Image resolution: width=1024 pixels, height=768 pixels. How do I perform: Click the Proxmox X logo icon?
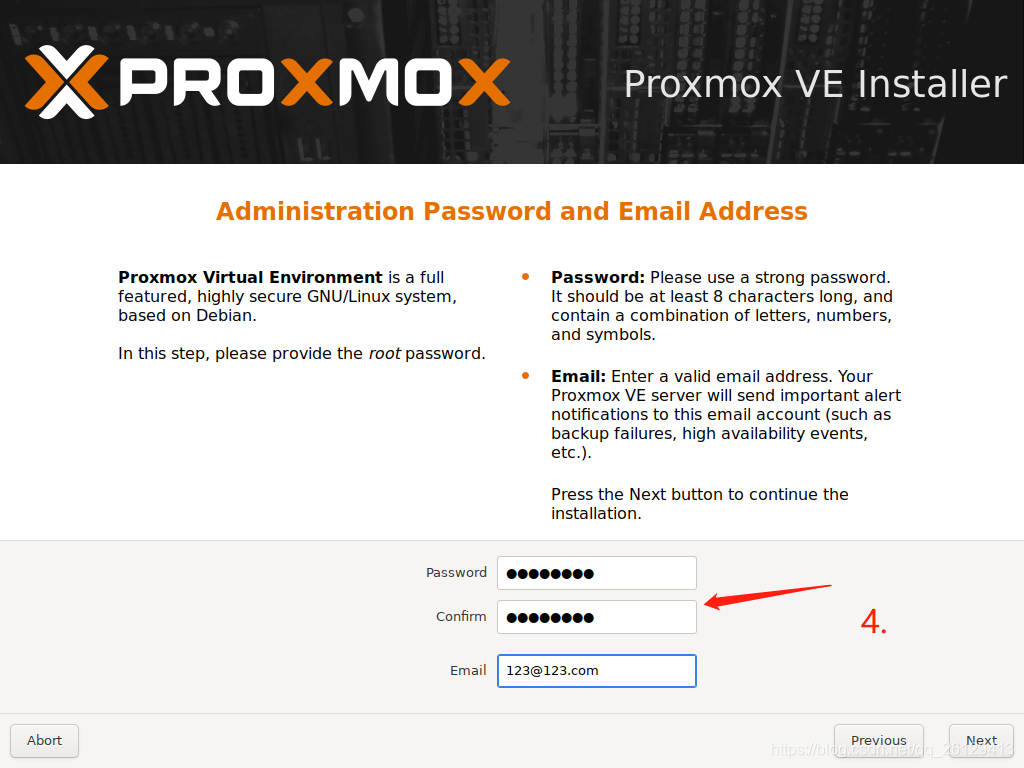pyautogui.click(x=67, y=82)
